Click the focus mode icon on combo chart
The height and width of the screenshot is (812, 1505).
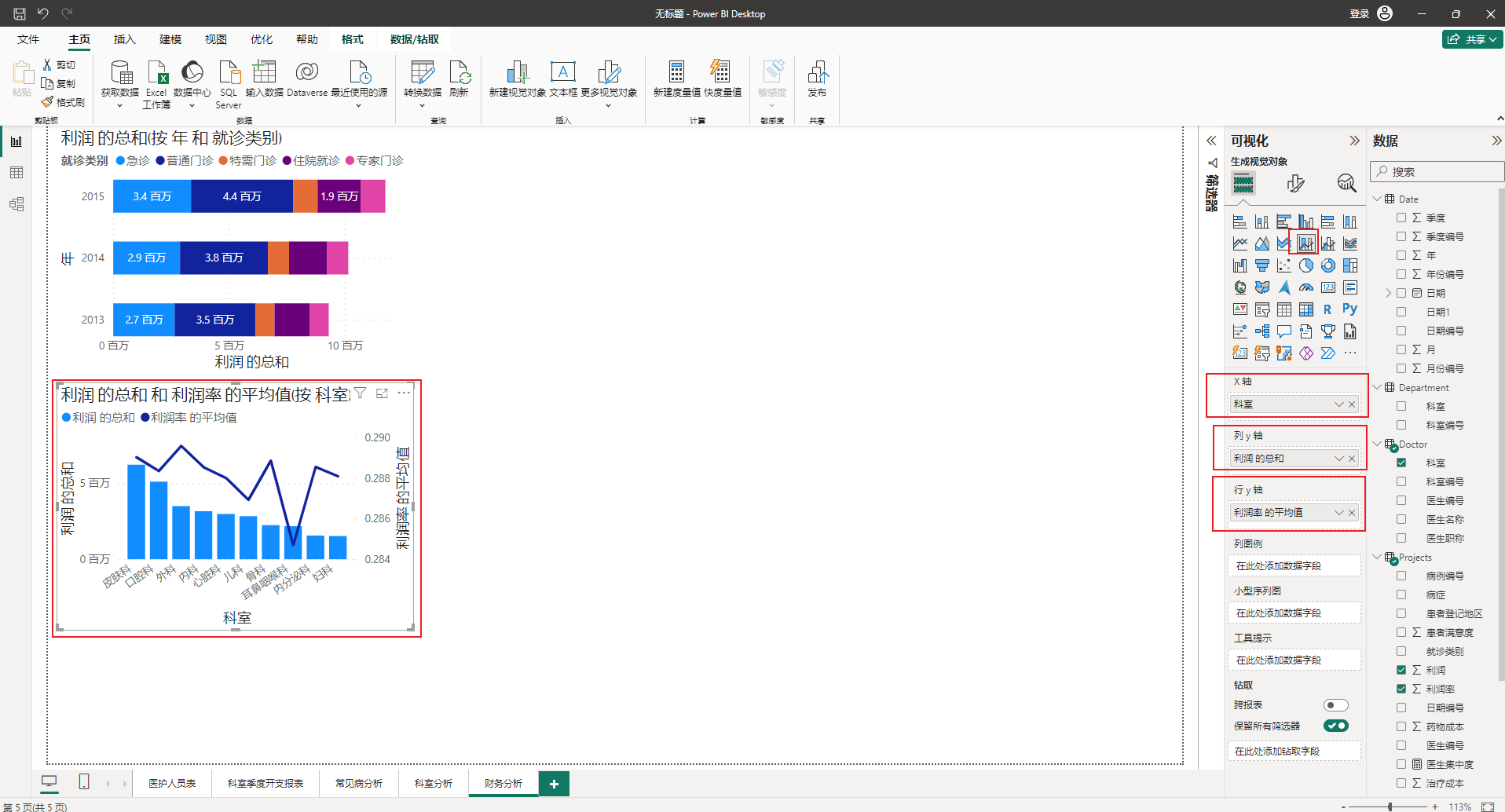click(x=383, y=393)
